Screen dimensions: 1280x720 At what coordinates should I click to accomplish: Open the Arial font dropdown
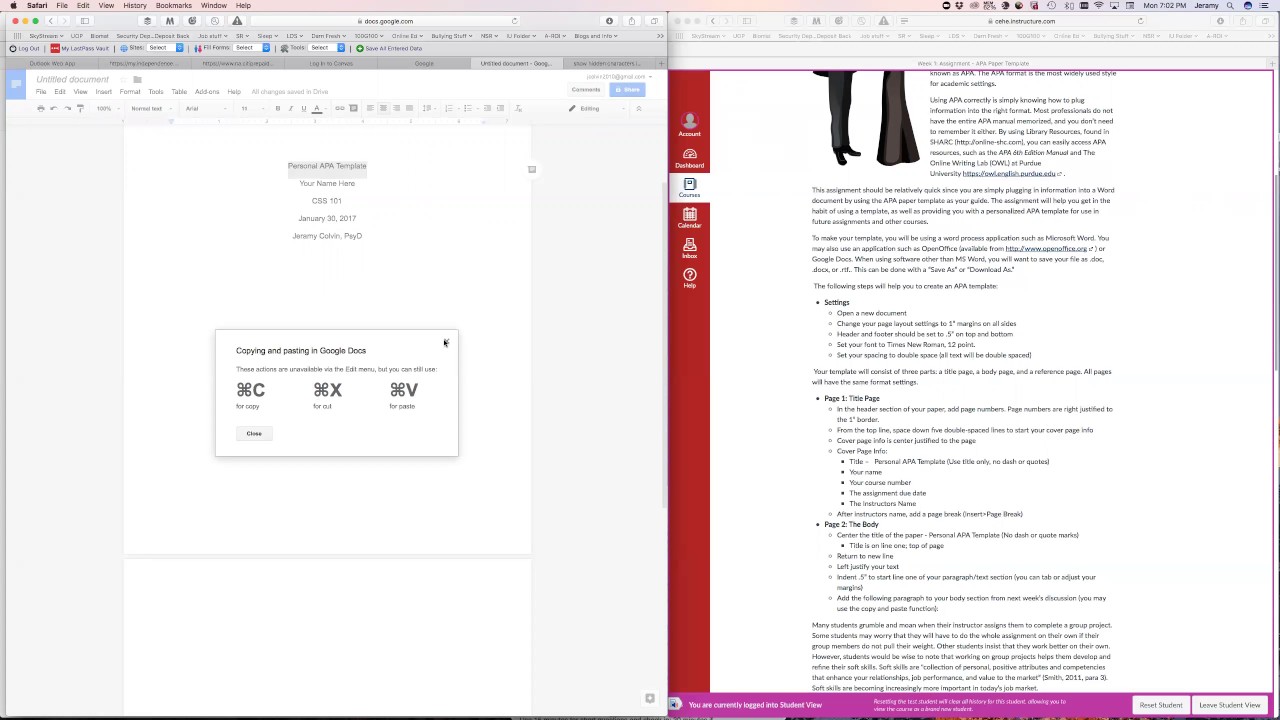[206, 108]
